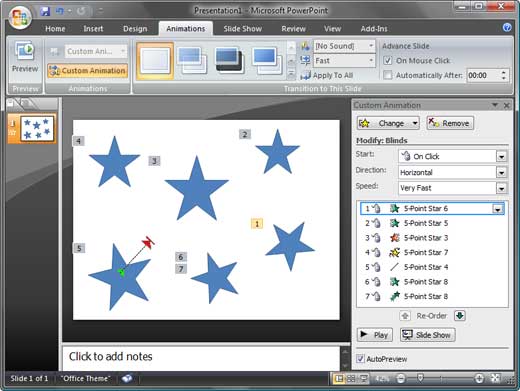Save the presentation from Quick Access toolbar
This screenshot has width=520, height=391.
(x=45, y=11)
